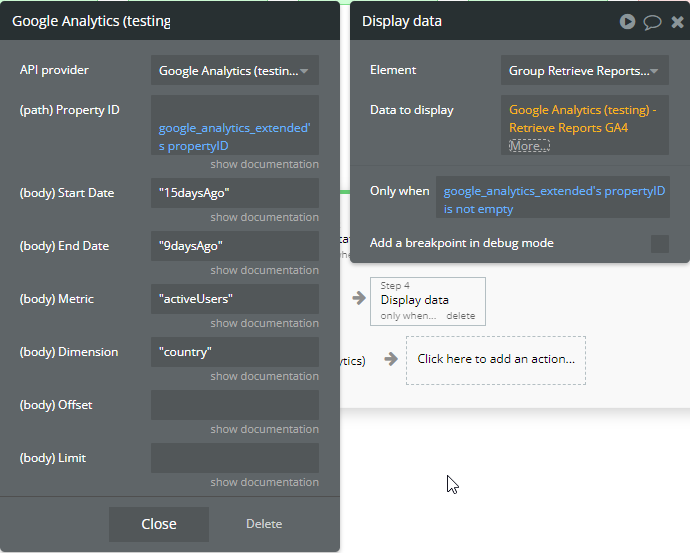Click the End Date field "9daysAgo"
690x553 pixels.
click(x=235, y=246)
